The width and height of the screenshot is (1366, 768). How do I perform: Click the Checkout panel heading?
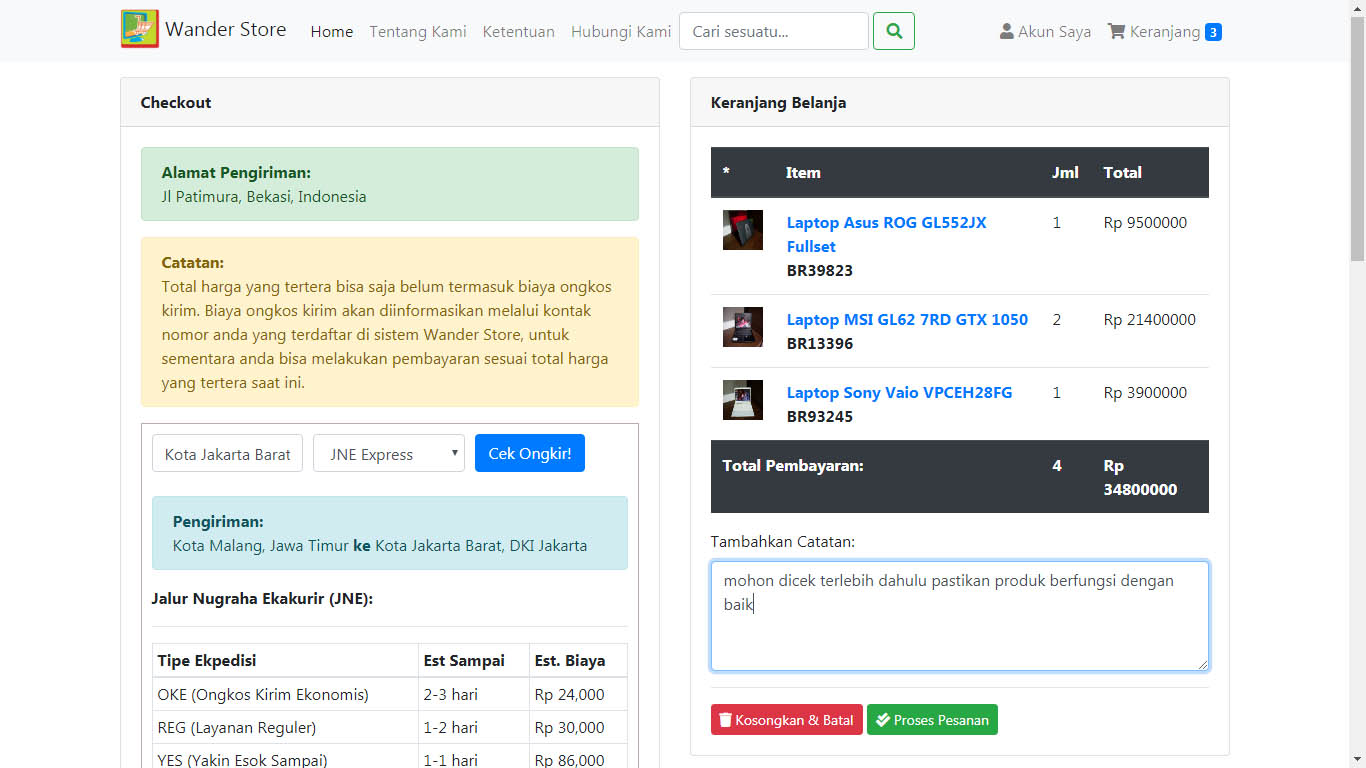tap(176, 102)
